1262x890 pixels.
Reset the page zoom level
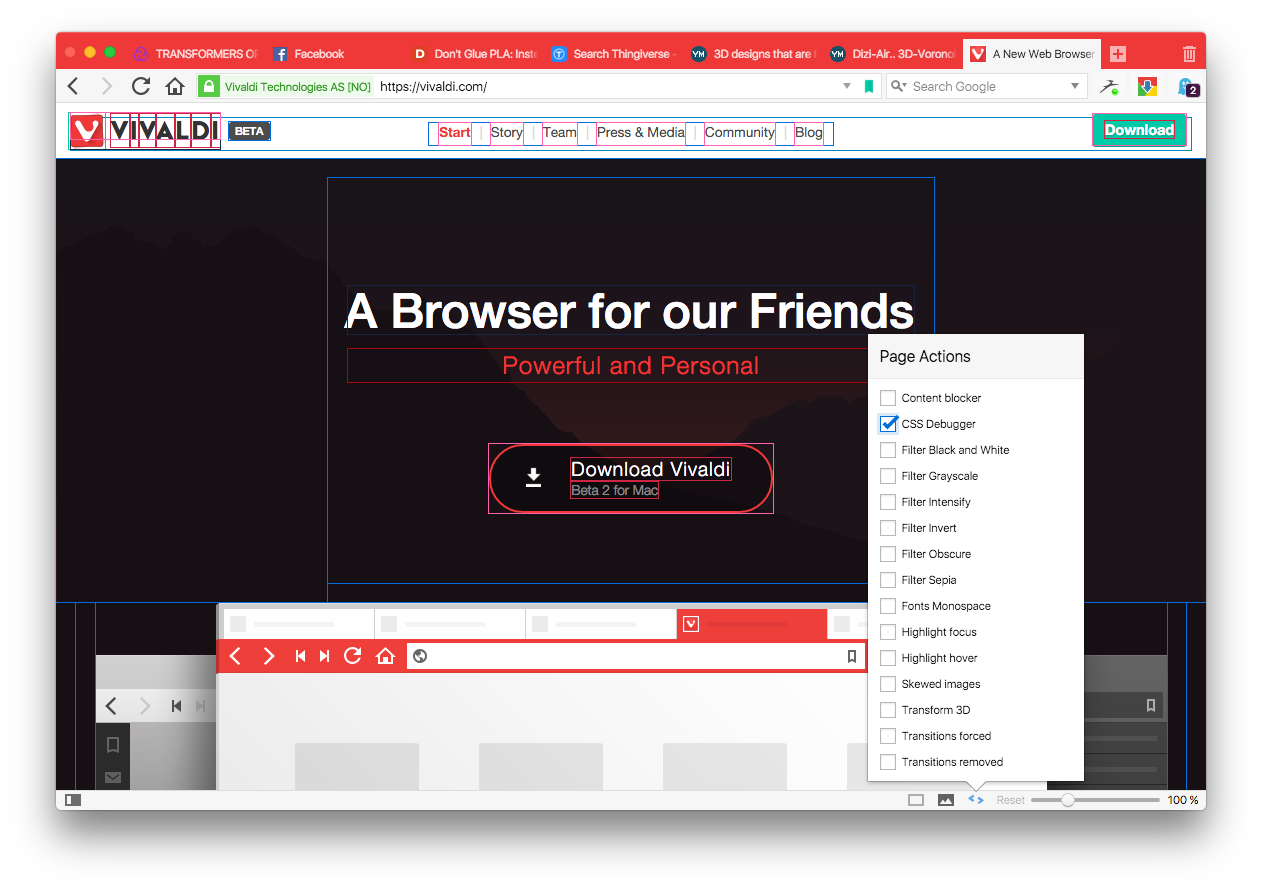point(1010,800)
